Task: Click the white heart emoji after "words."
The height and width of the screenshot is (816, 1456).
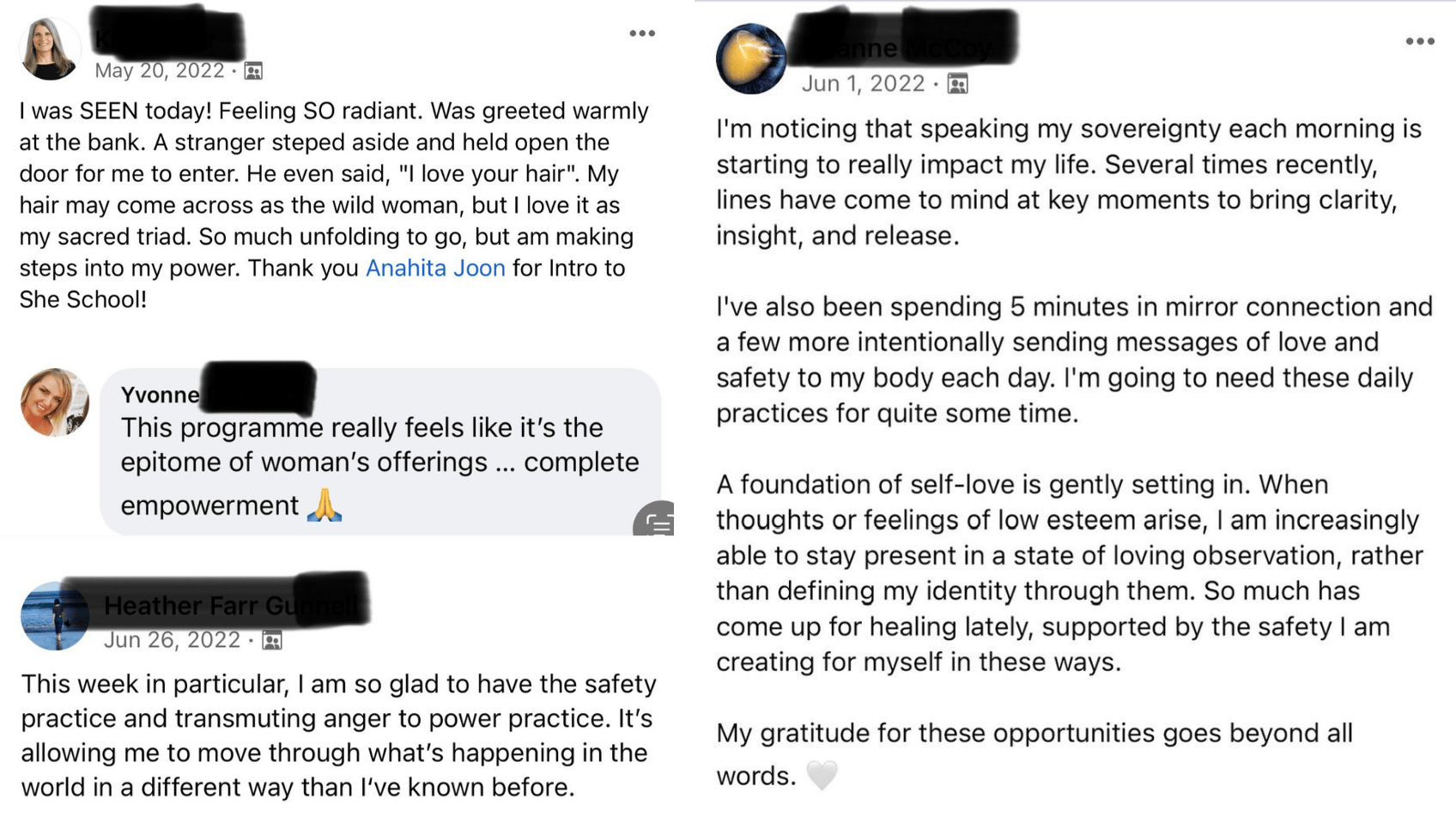Action: [822, 776]
